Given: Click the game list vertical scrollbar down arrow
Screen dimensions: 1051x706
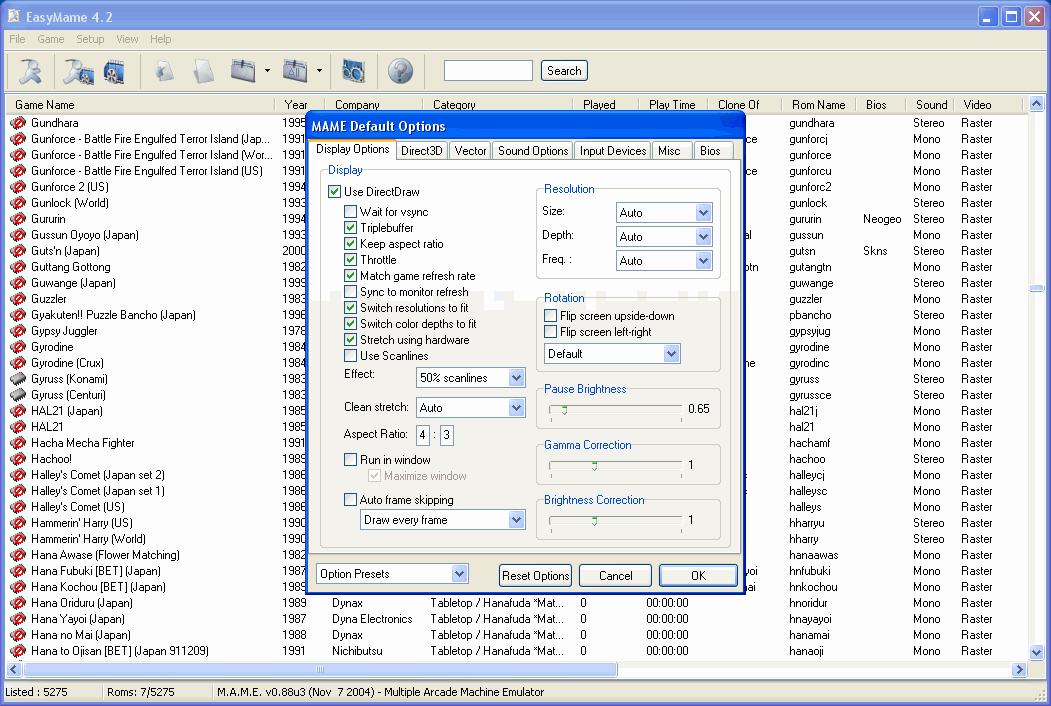Looking at the screenshot, I should pyautogui.click(x=1036, y=652).
